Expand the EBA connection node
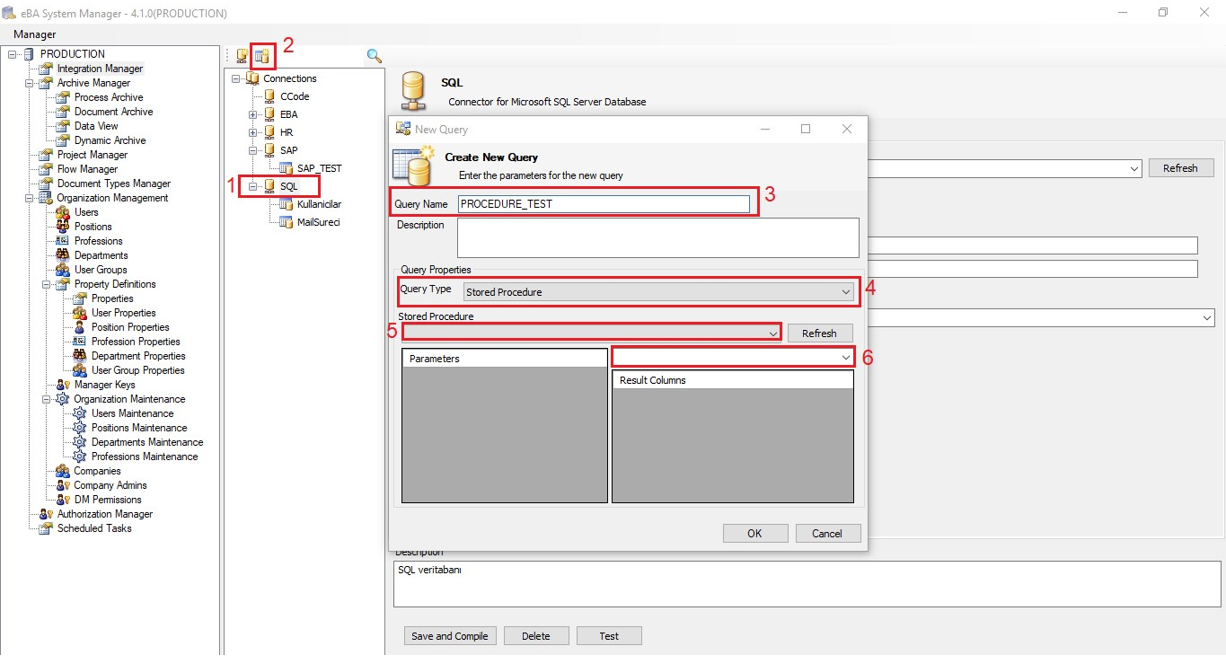 coord(253,115)
